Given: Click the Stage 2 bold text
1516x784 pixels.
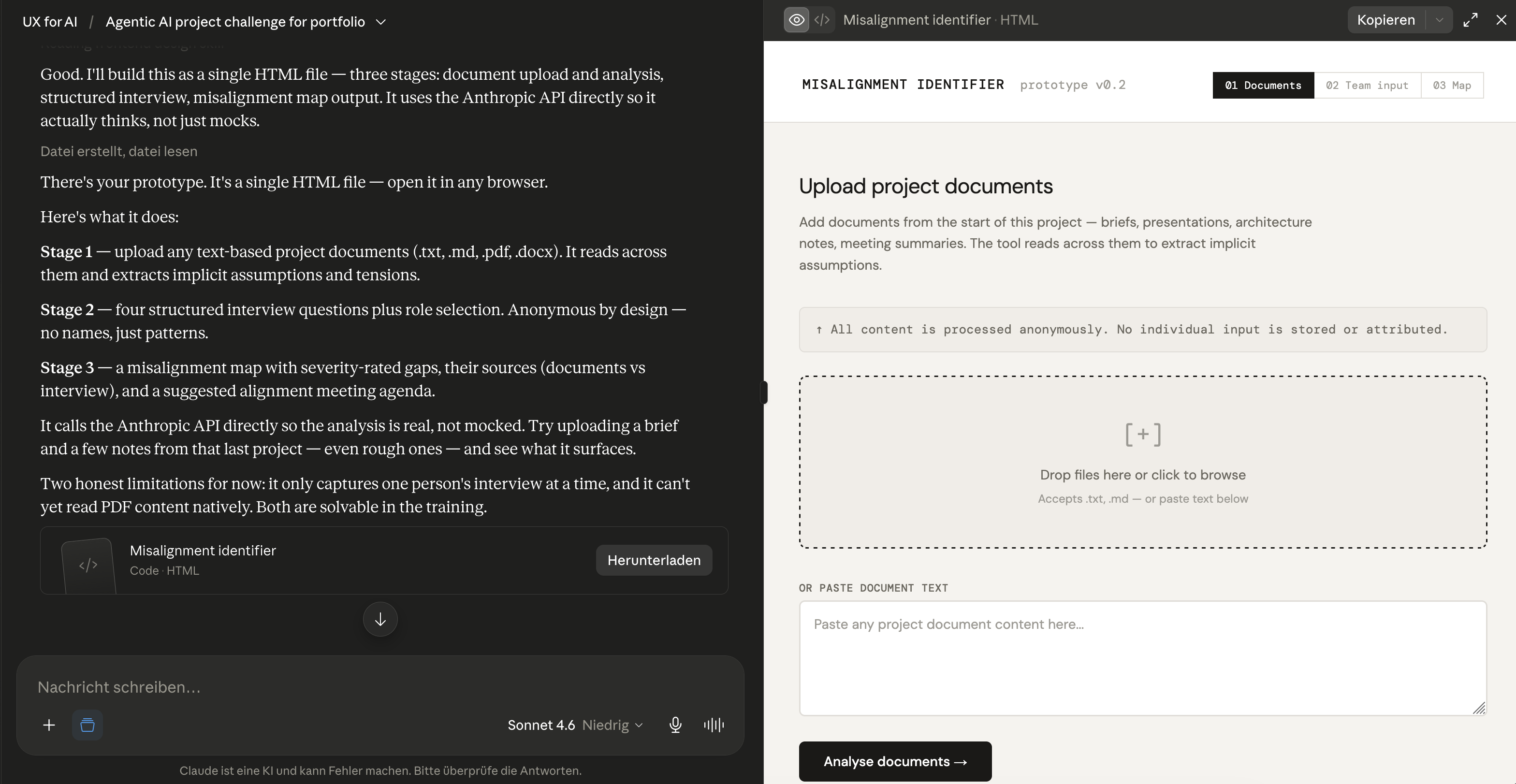Looking at the screenshot, I should [67, 310].
